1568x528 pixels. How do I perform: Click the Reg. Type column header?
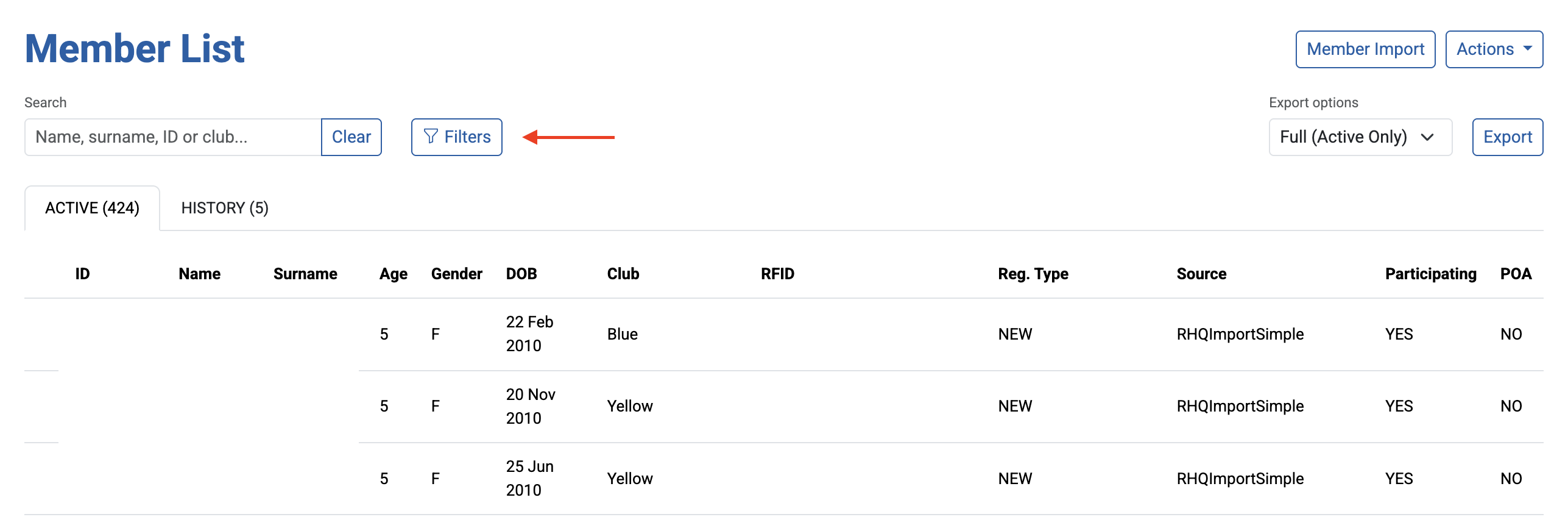[1033, 274]
